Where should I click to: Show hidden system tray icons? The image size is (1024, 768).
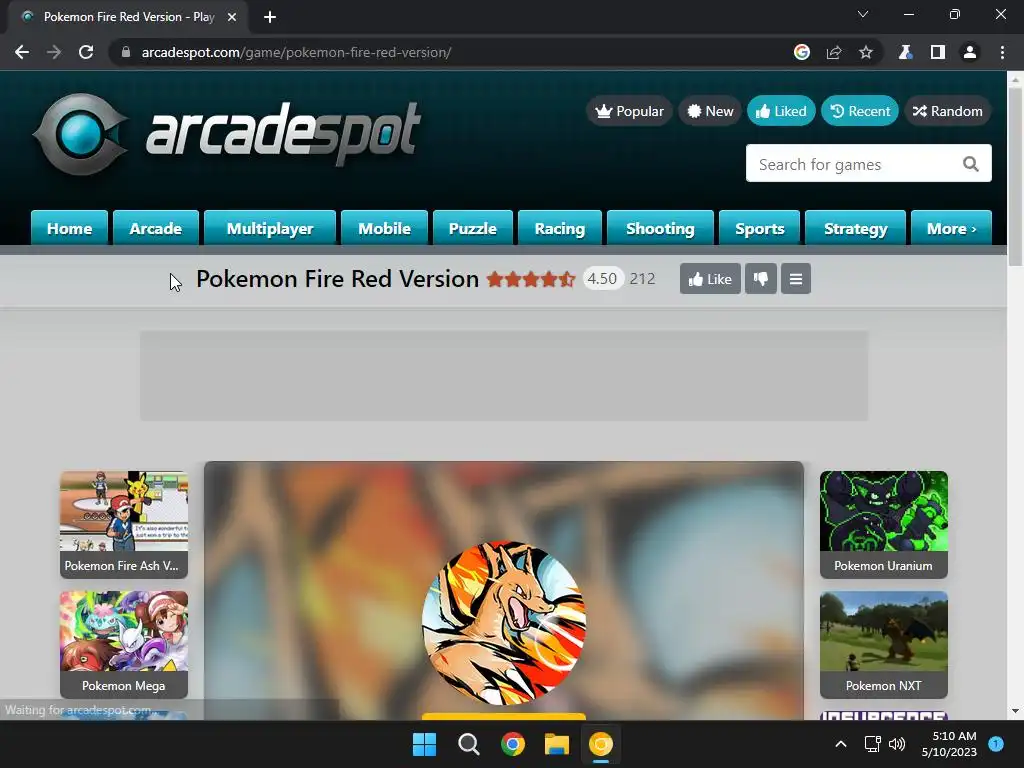841,744
